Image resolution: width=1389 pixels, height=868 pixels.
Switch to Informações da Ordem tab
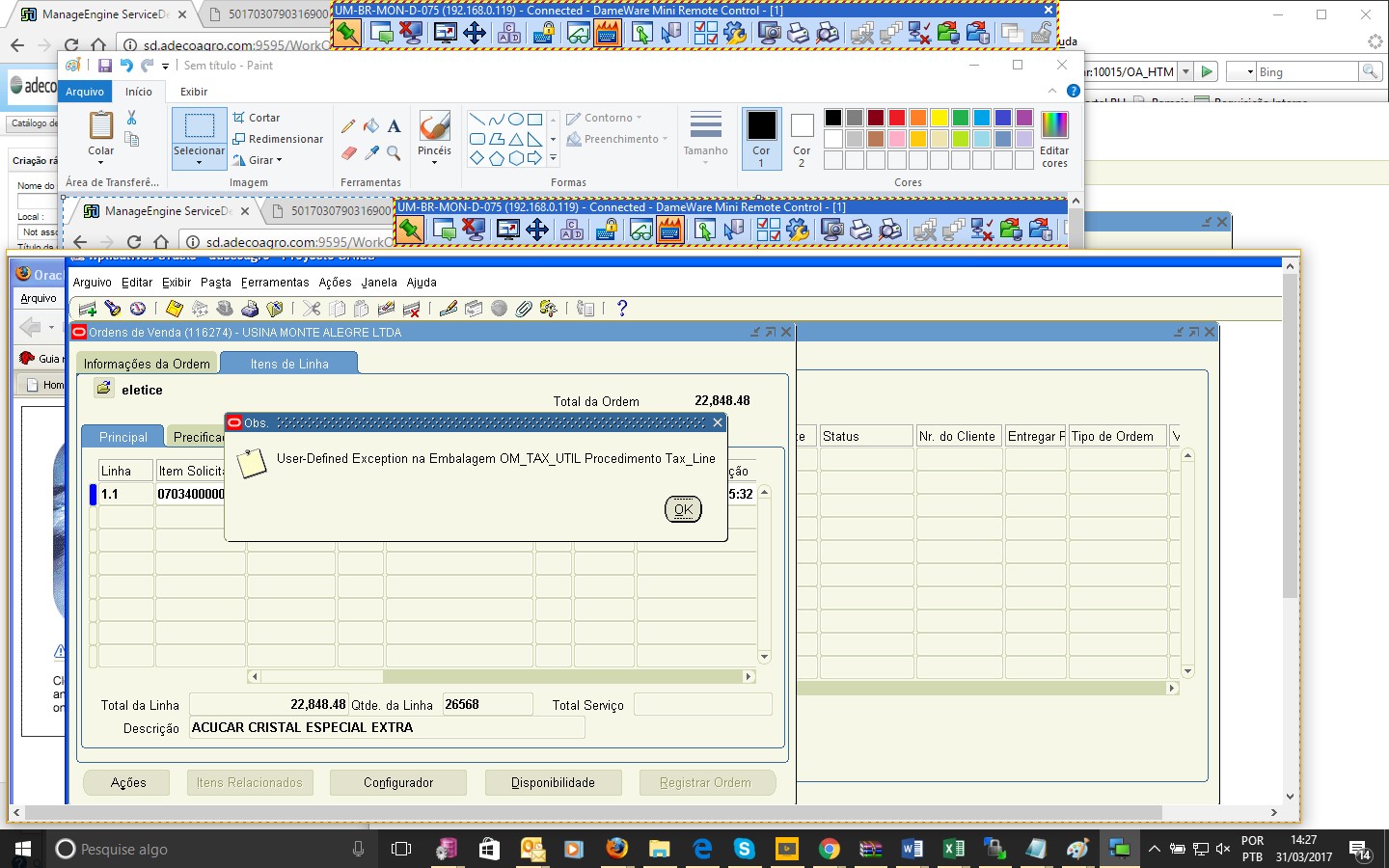click(x=147, y=364)
